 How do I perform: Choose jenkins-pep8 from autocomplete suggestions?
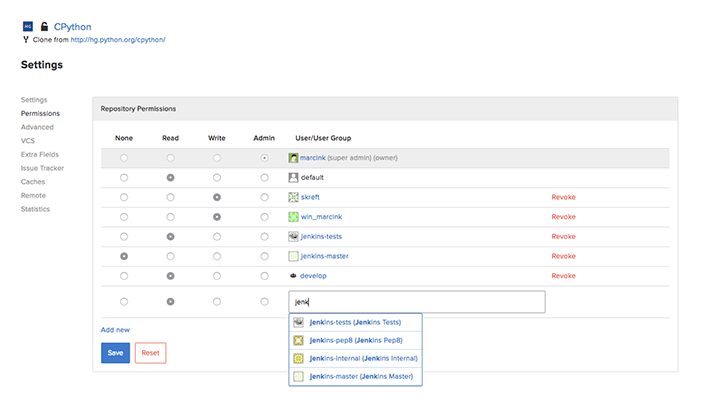pyautogui.click(x=355, y=340)
